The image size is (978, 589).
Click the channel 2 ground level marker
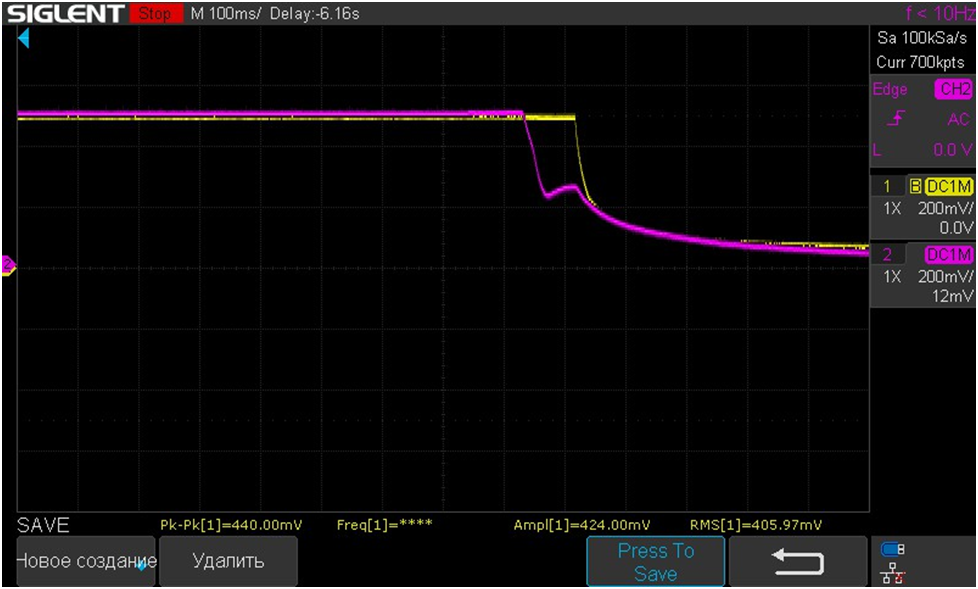8,265
